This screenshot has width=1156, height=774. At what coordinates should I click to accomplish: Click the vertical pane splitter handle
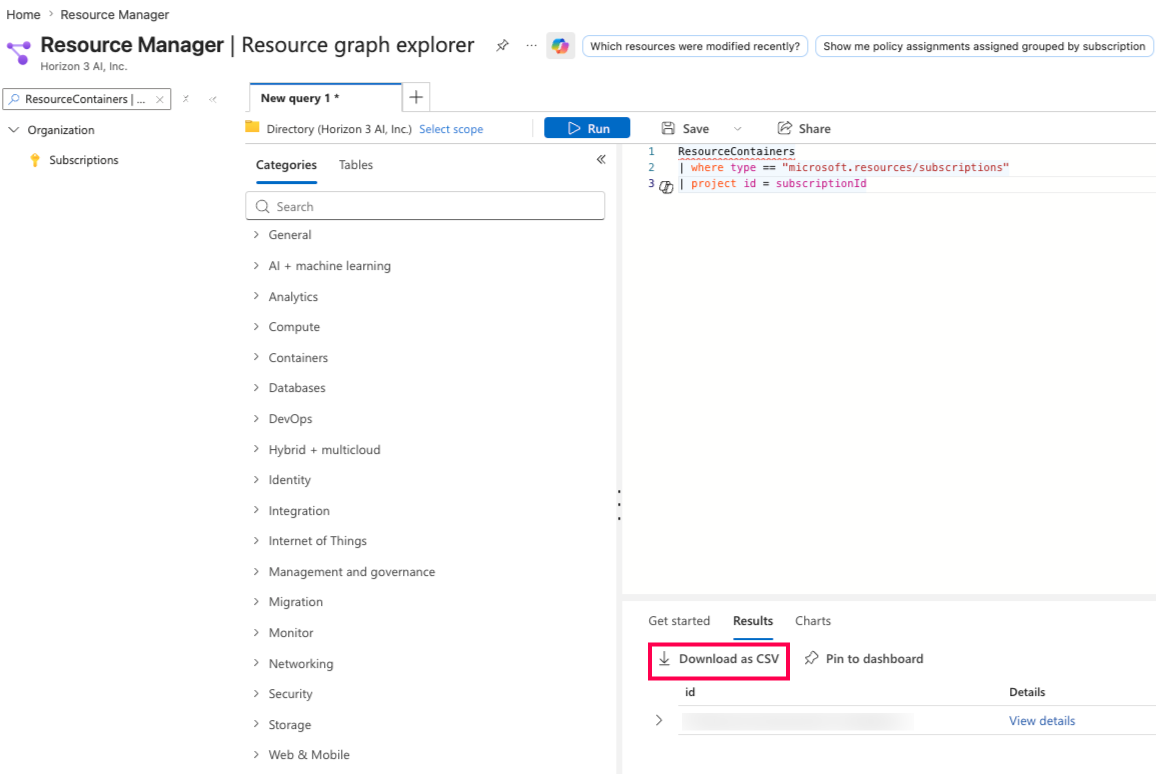tap(619, 505)
